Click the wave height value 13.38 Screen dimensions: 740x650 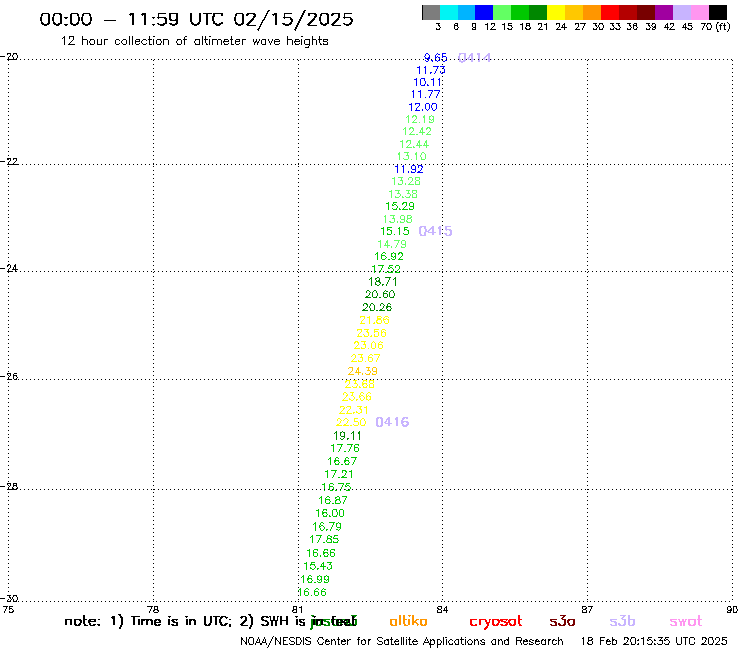click(403, 194)
